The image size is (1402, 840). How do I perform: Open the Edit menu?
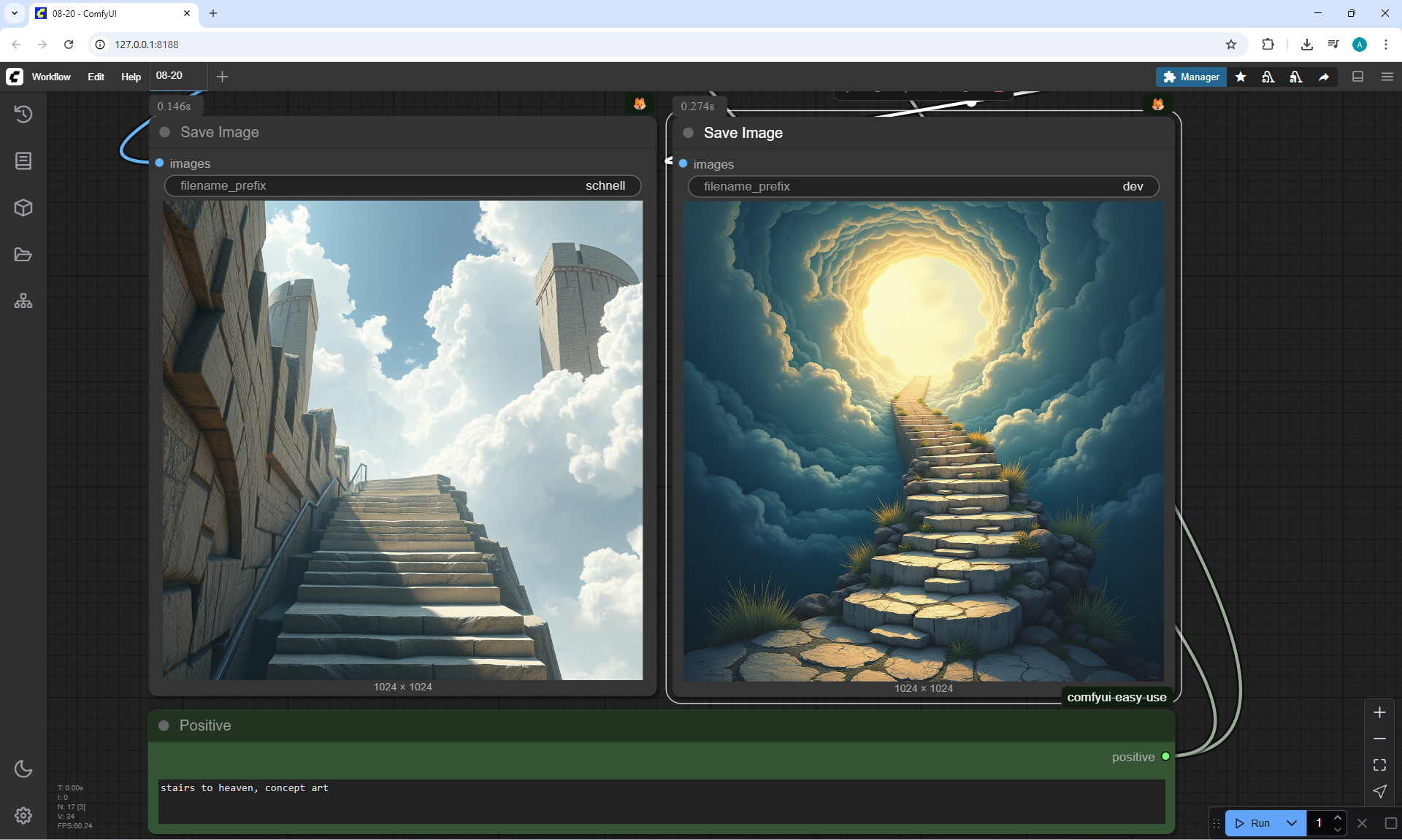[96, 77]
